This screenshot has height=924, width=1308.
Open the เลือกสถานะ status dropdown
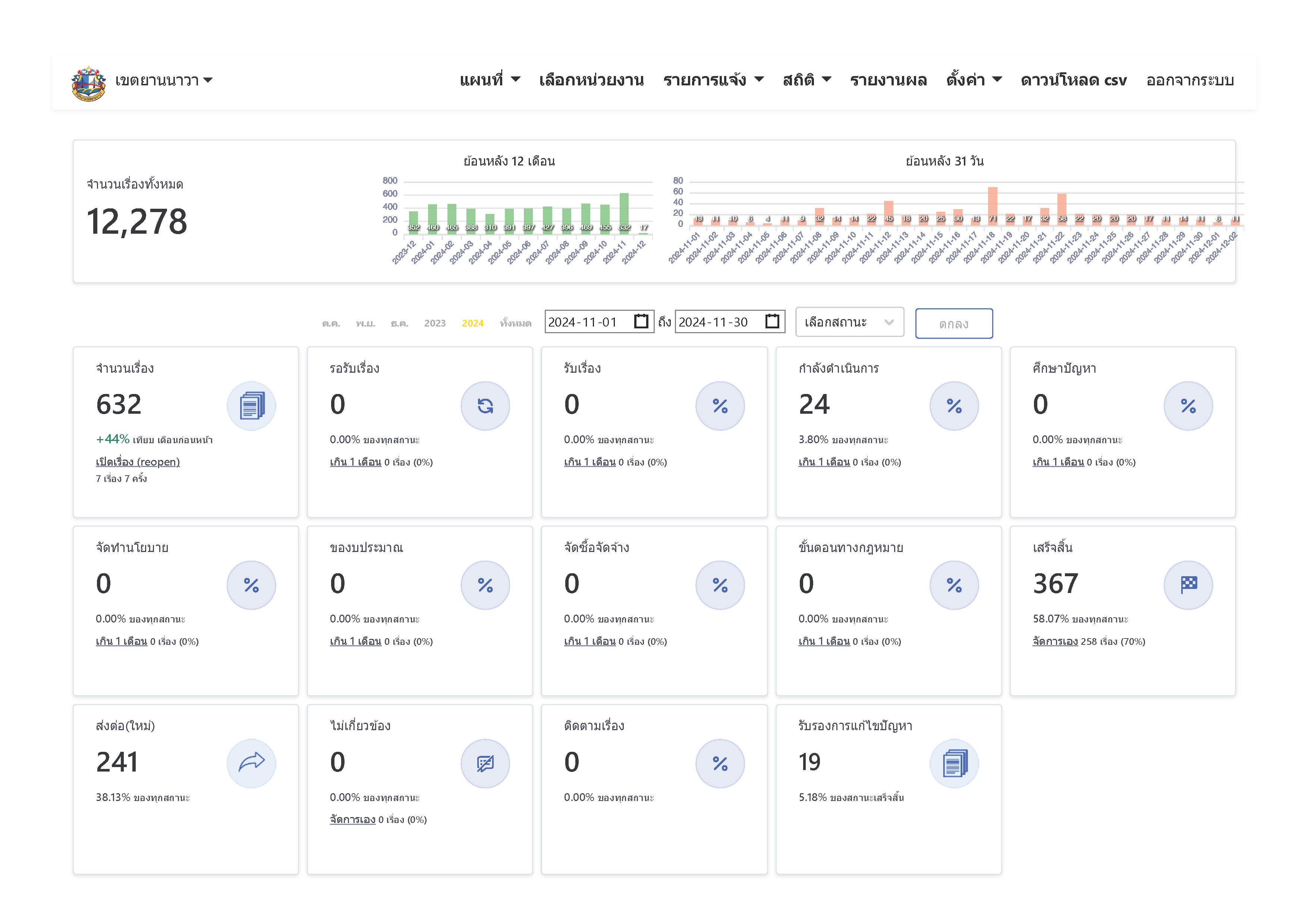click(x=849, y=322)
